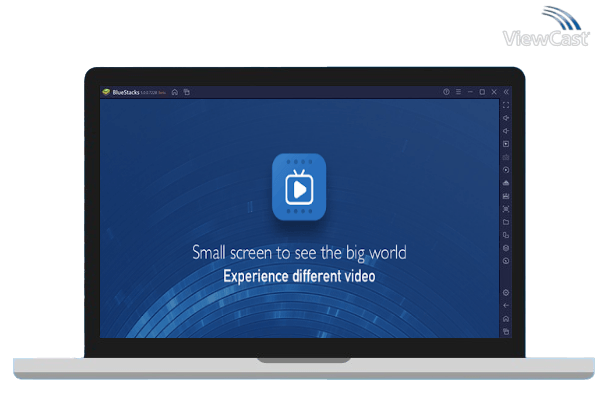602x414 pixels.
Task: Click the BlueStacks logo in title bar
Action: click(106, 92)
